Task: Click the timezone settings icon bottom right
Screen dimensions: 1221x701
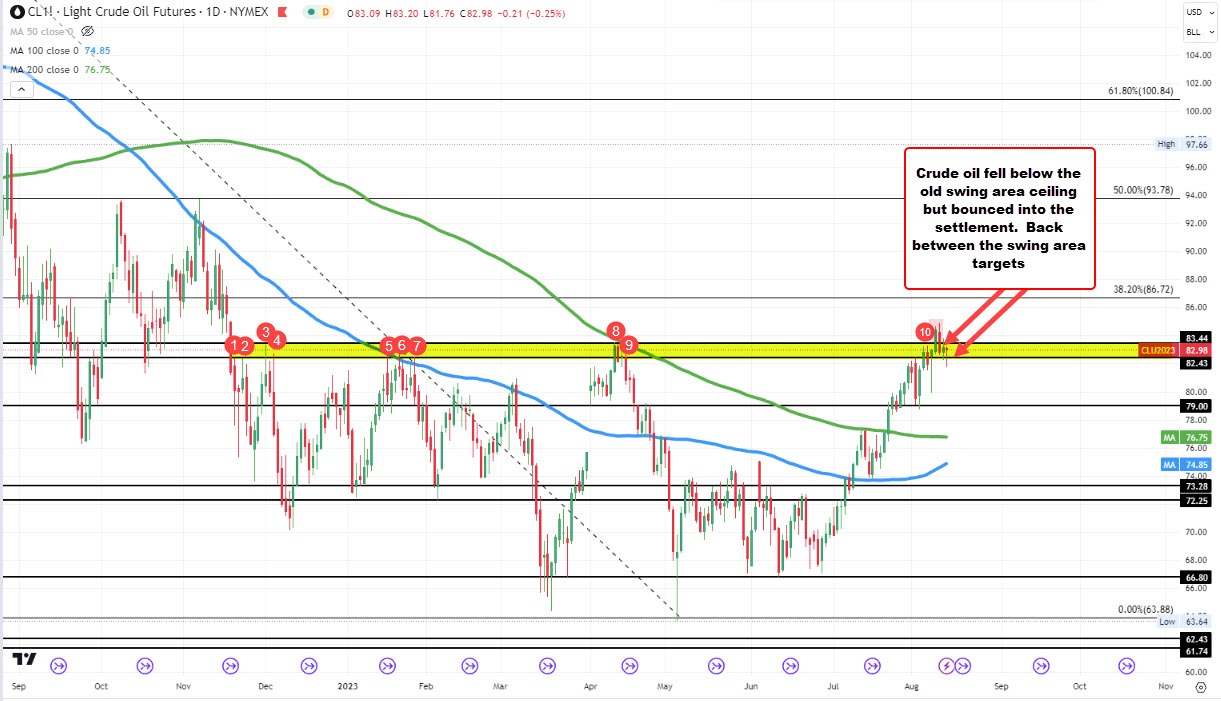Action: pos(1200,687)
